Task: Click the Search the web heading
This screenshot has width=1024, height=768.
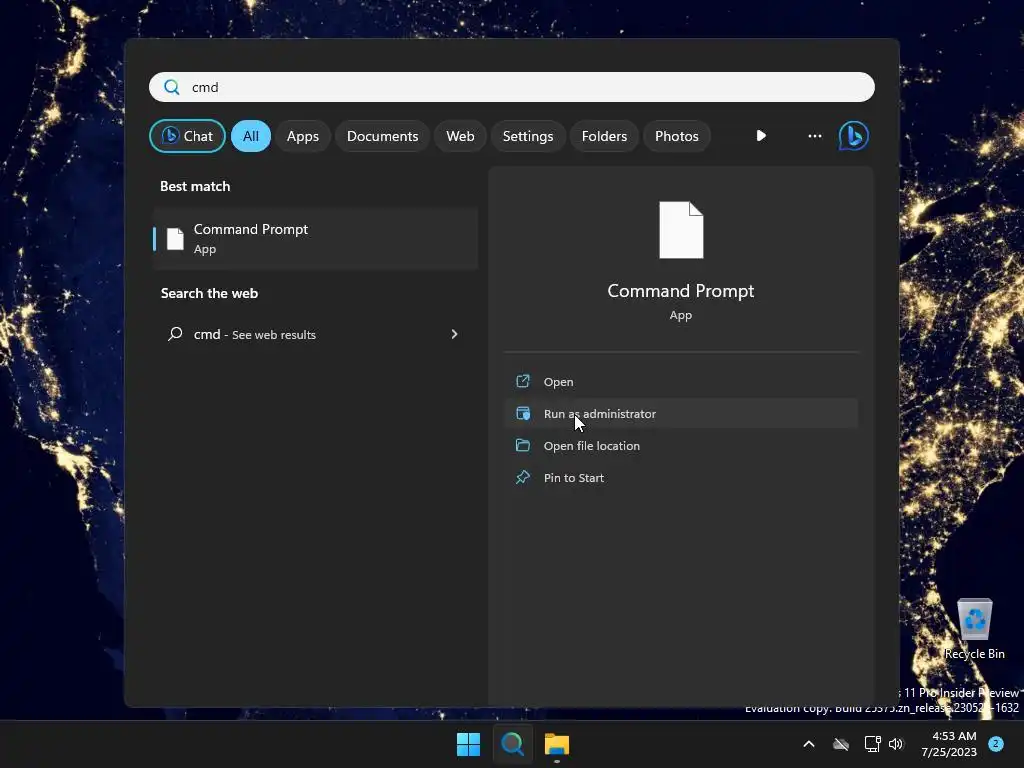Action: coord(210,293)
